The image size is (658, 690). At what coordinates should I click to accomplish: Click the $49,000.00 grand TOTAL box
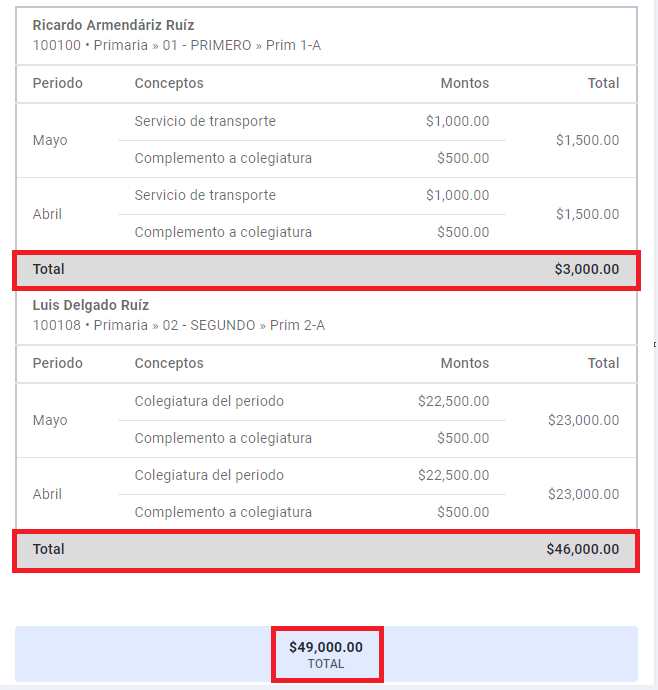[326, 654]
